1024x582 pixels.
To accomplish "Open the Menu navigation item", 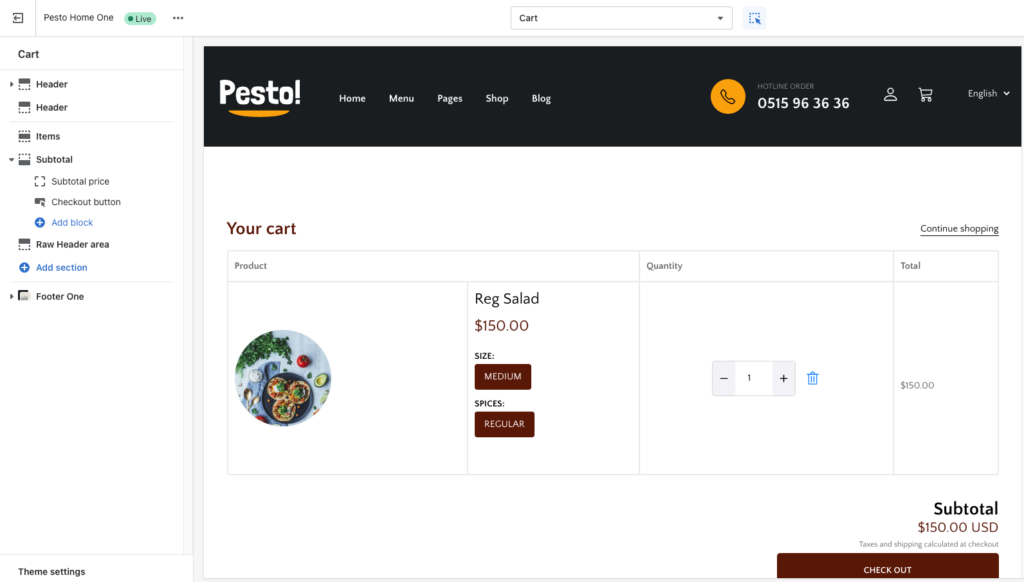I will coord(401,99).
